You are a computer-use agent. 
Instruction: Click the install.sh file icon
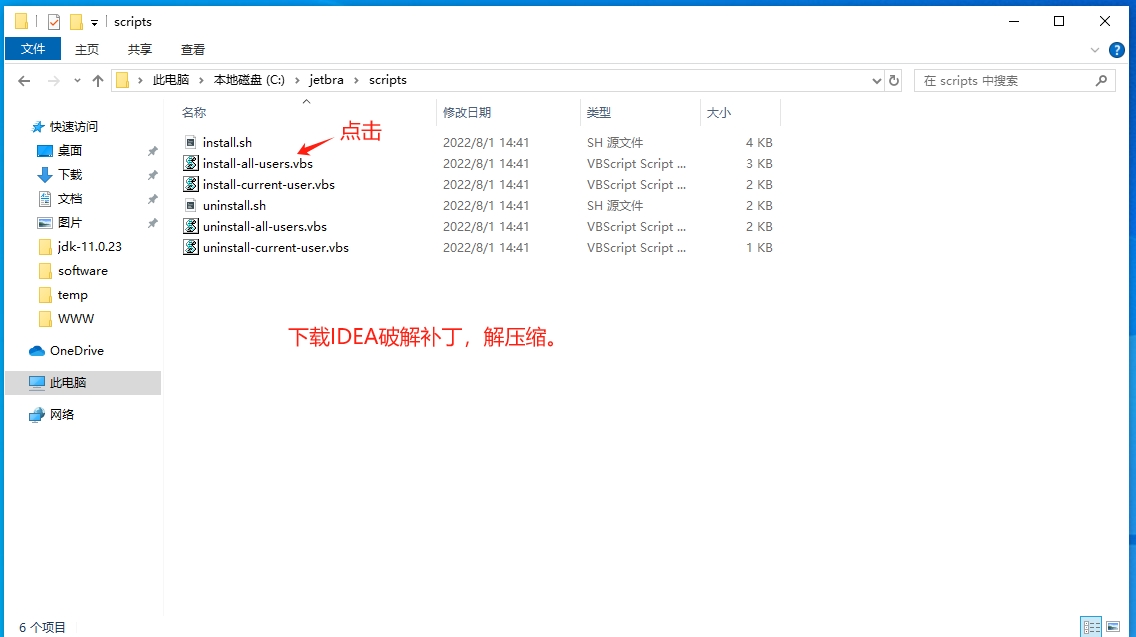[x=191, y=143]
